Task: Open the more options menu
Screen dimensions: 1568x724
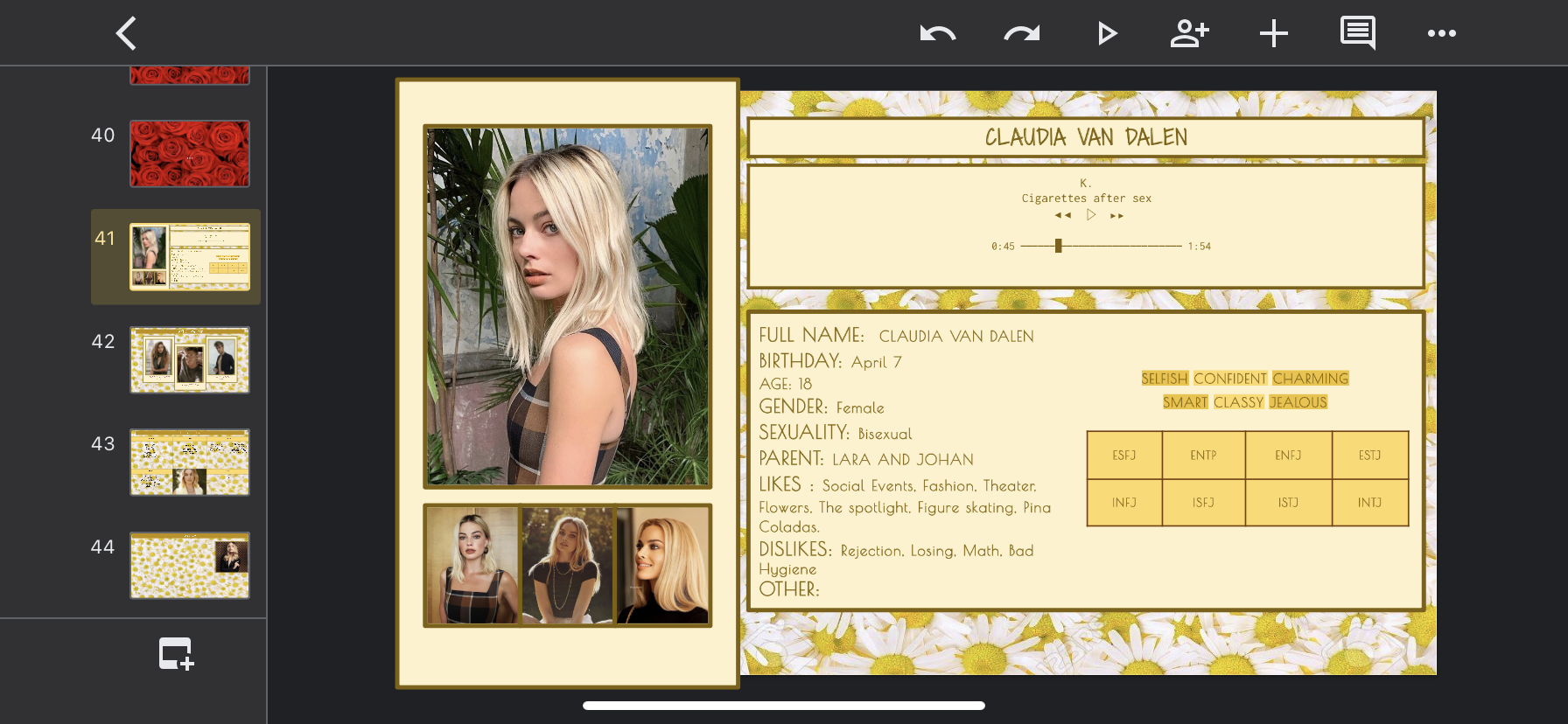Action: tap(1442, 33)
